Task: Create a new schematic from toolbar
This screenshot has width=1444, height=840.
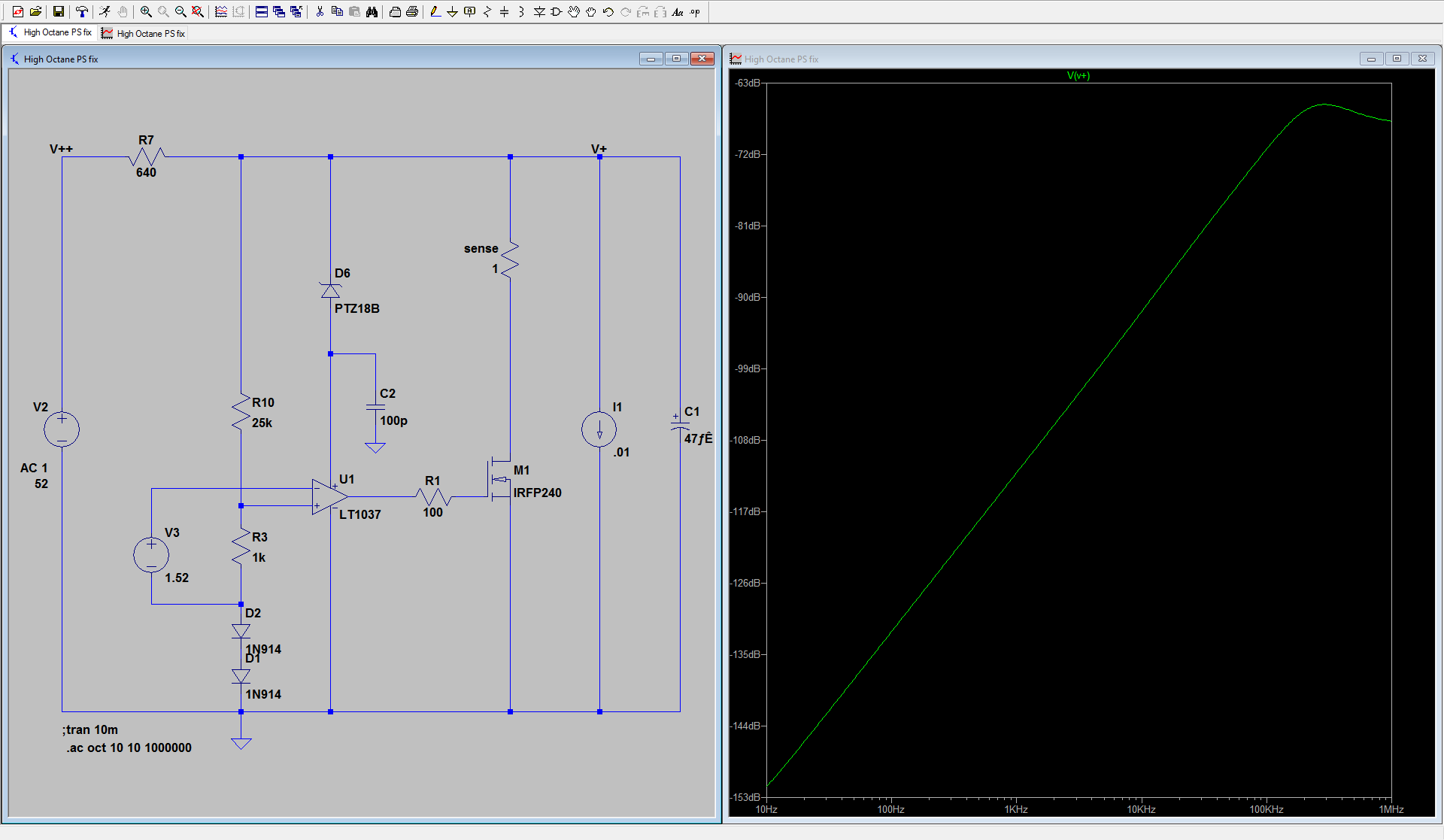Action: tap(18, 11)
